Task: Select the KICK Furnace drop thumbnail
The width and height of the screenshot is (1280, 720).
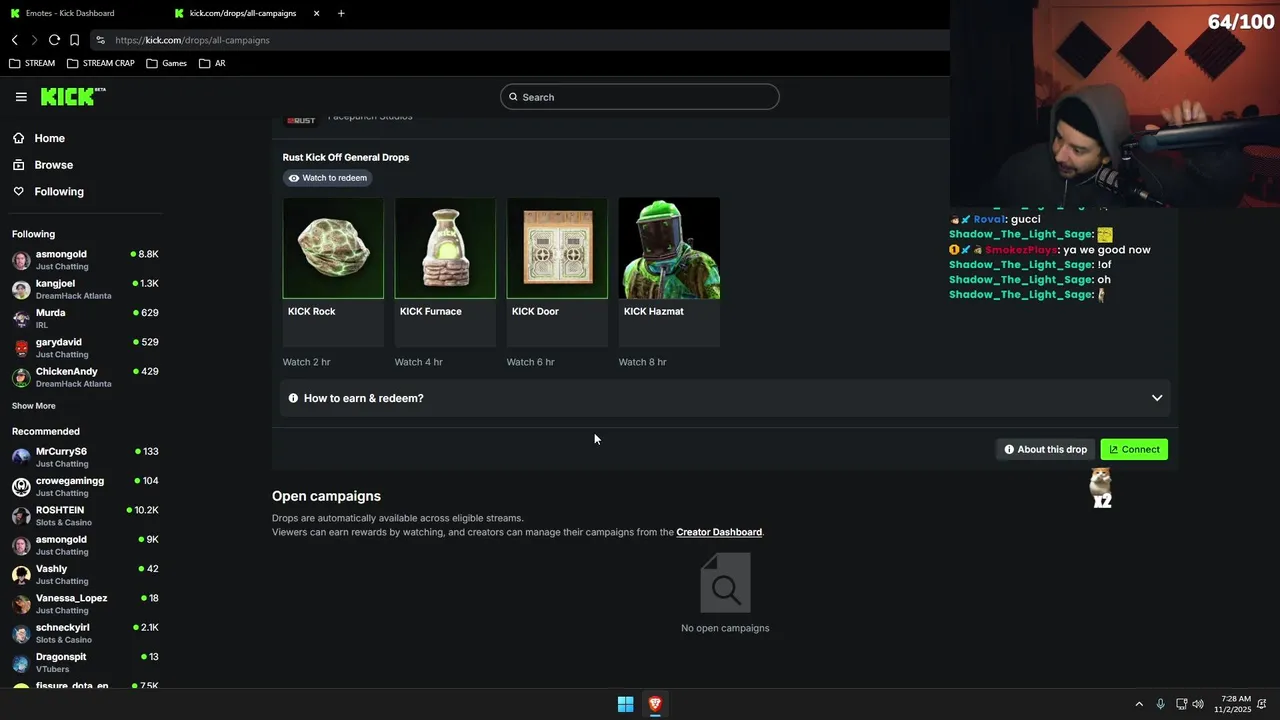Action: 445,248
